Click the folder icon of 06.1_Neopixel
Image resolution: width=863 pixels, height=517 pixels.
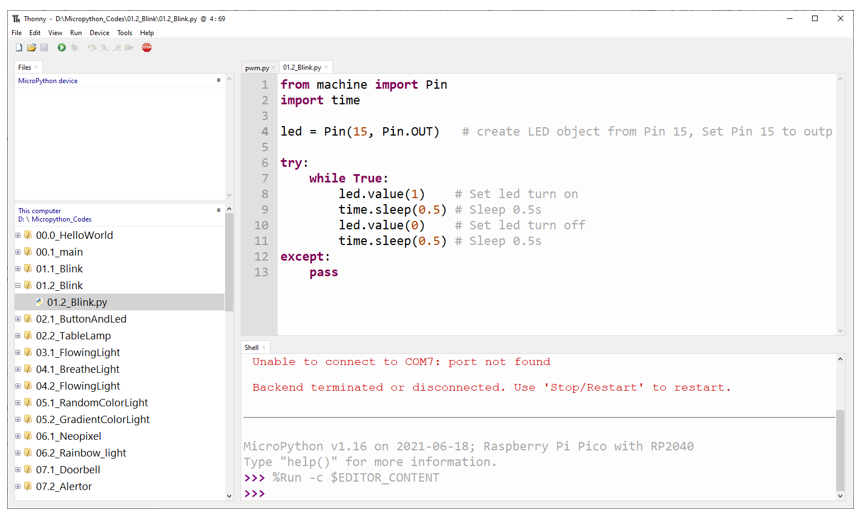(28, 436)
